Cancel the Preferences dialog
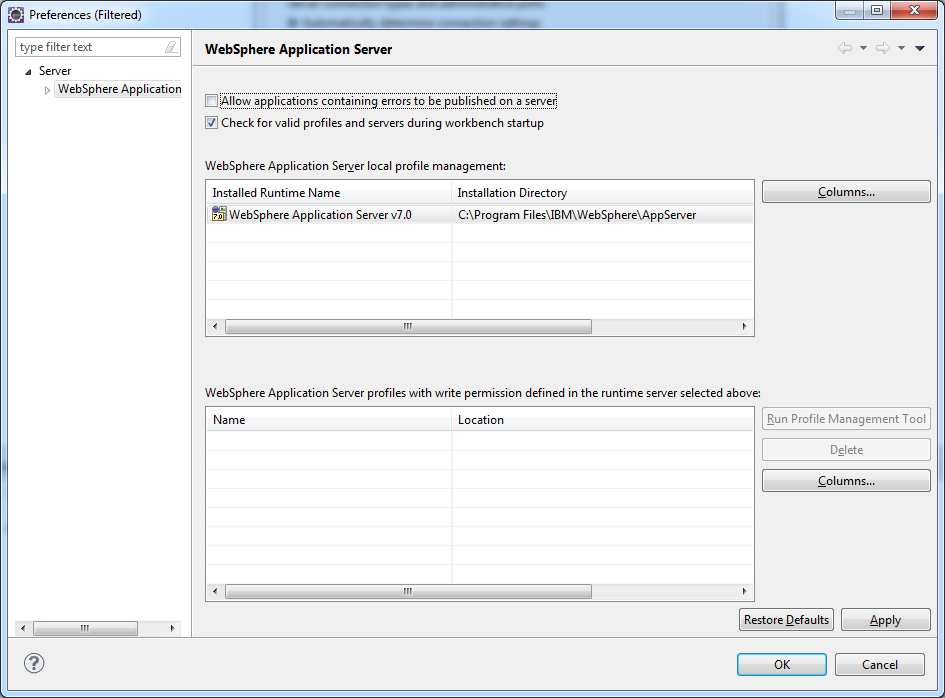Screen dimensions: 945x698 pos(879,664)
